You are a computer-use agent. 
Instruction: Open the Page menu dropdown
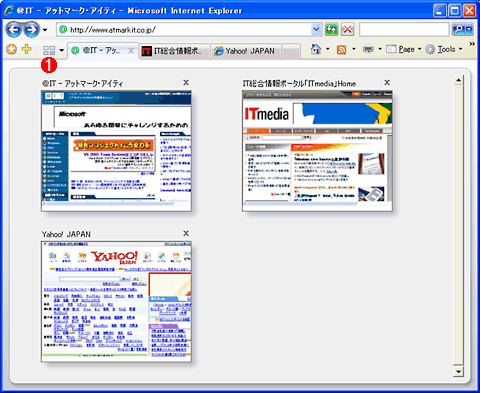coord(404,50)
